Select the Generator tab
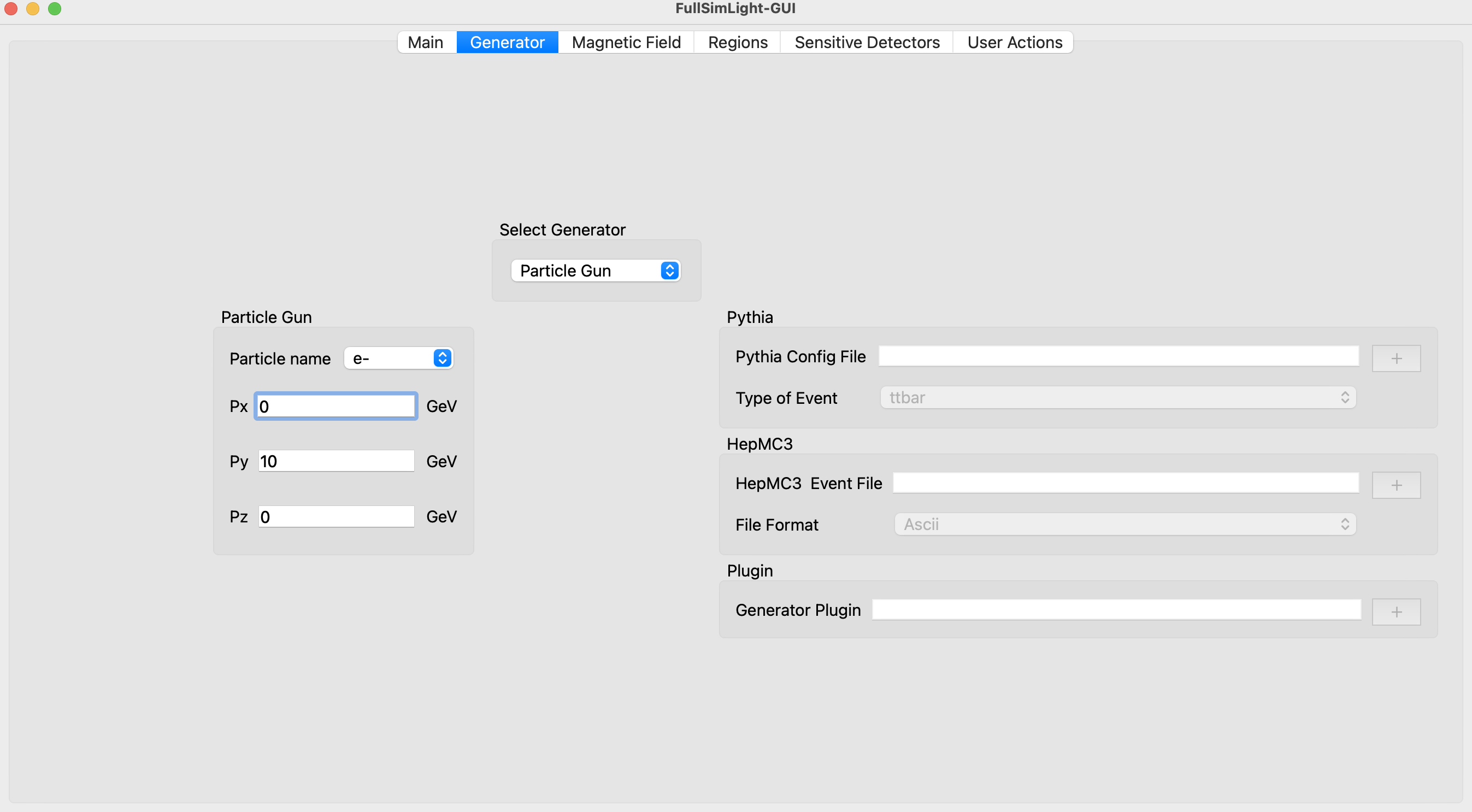 [507, 42]
